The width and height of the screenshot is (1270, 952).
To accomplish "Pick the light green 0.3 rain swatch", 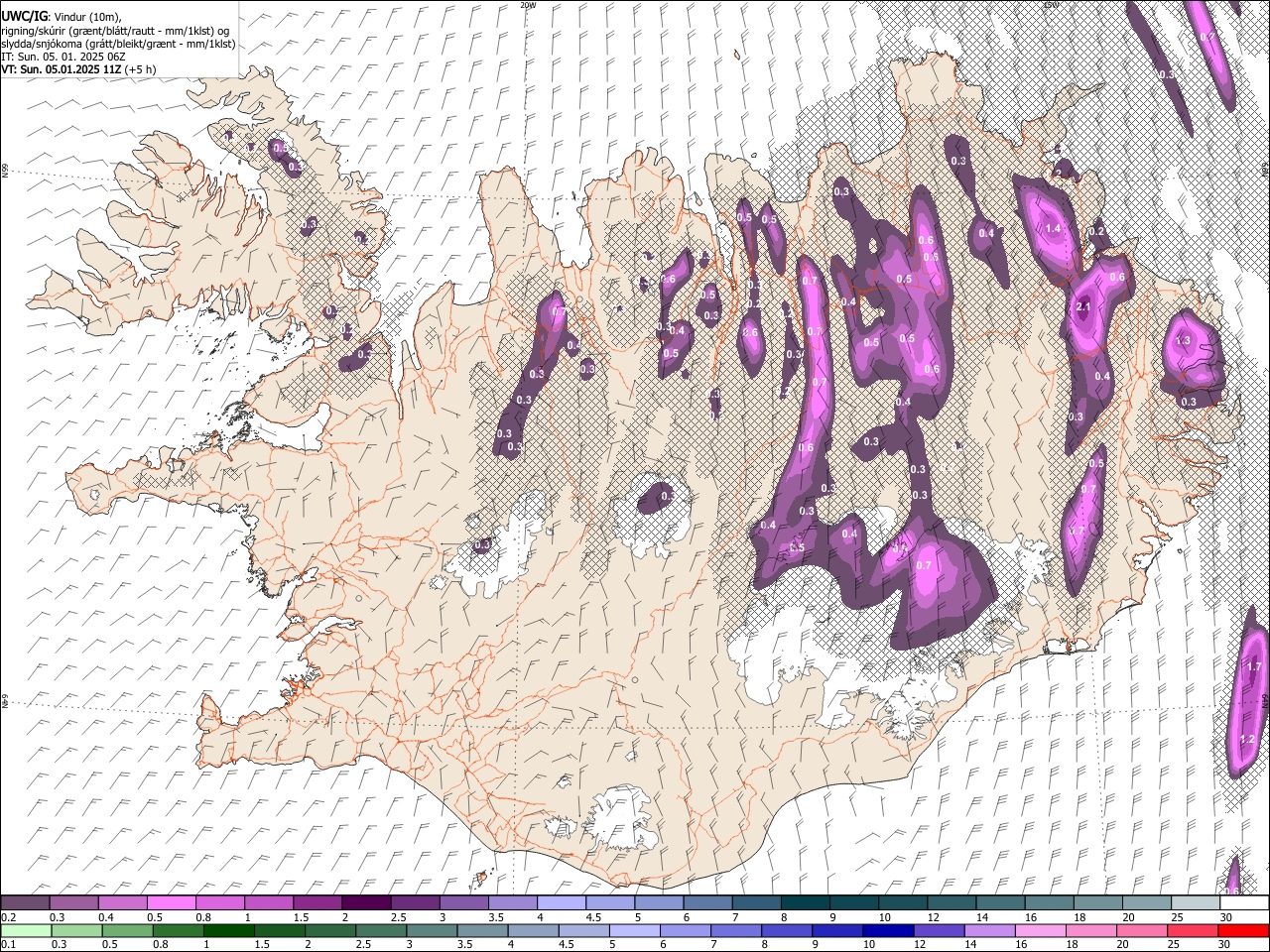I will (74, 930).
